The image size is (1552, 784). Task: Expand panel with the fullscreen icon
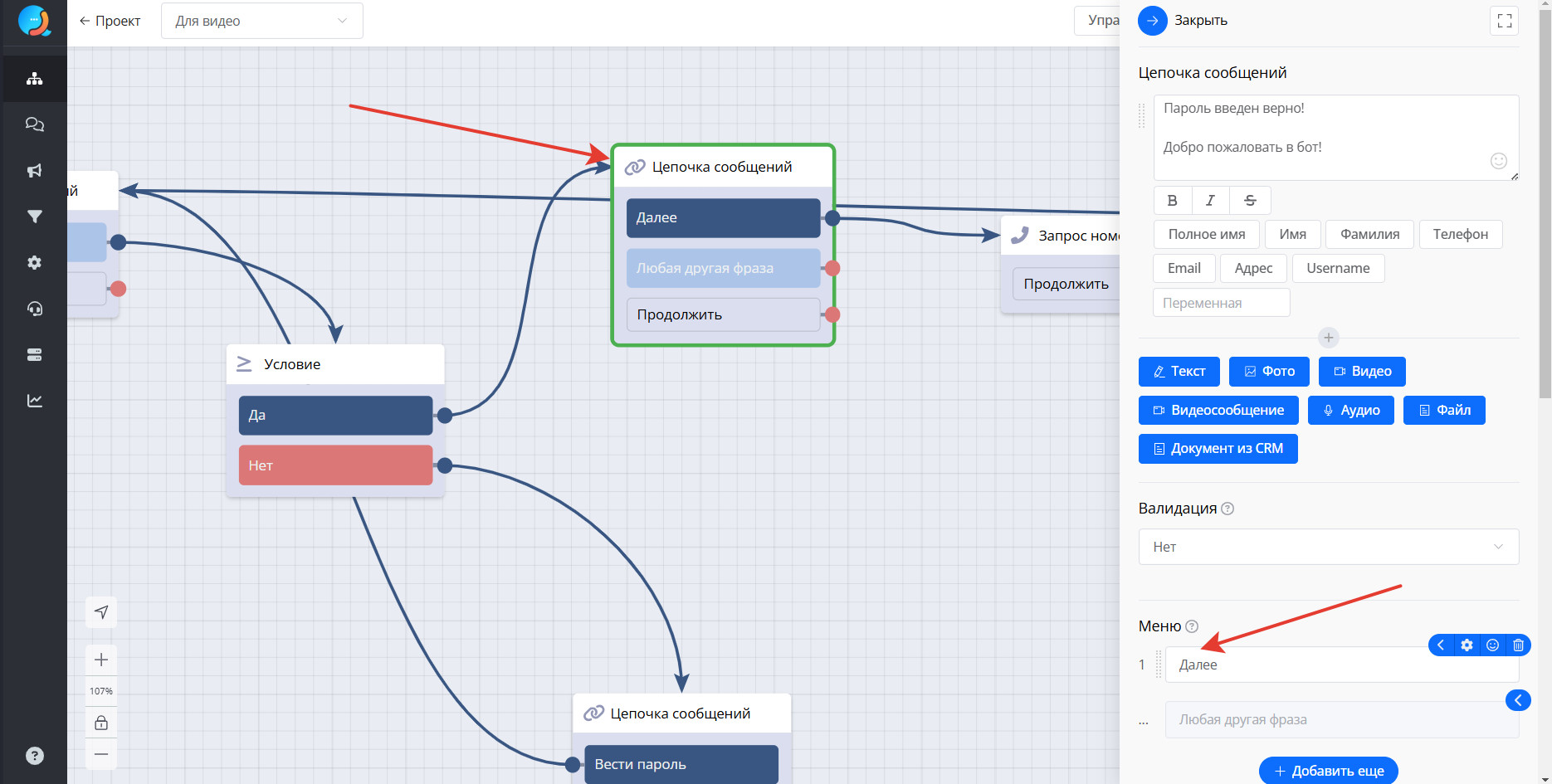(x=1504, y=22)
